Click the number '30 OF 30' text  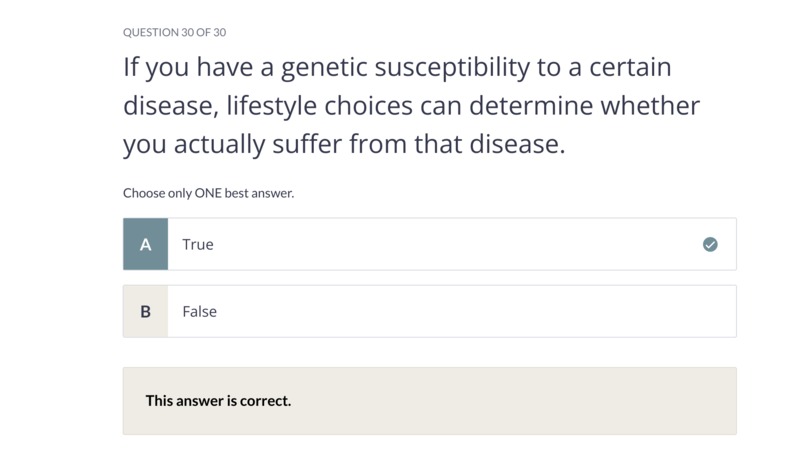tap(204, 32)
